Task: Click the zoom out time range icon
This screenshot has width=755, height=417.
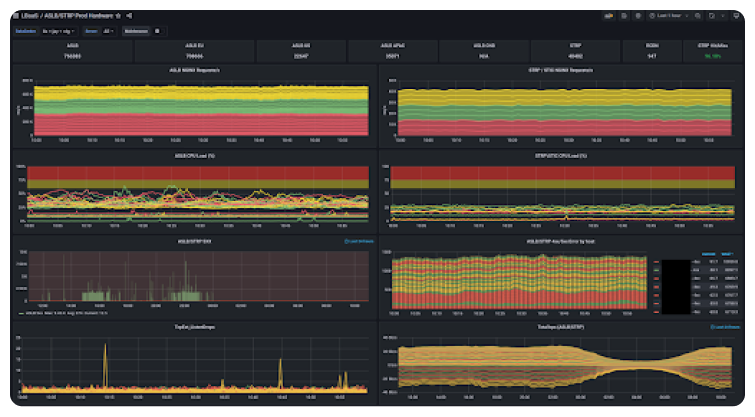Action: tap(698, 16)
